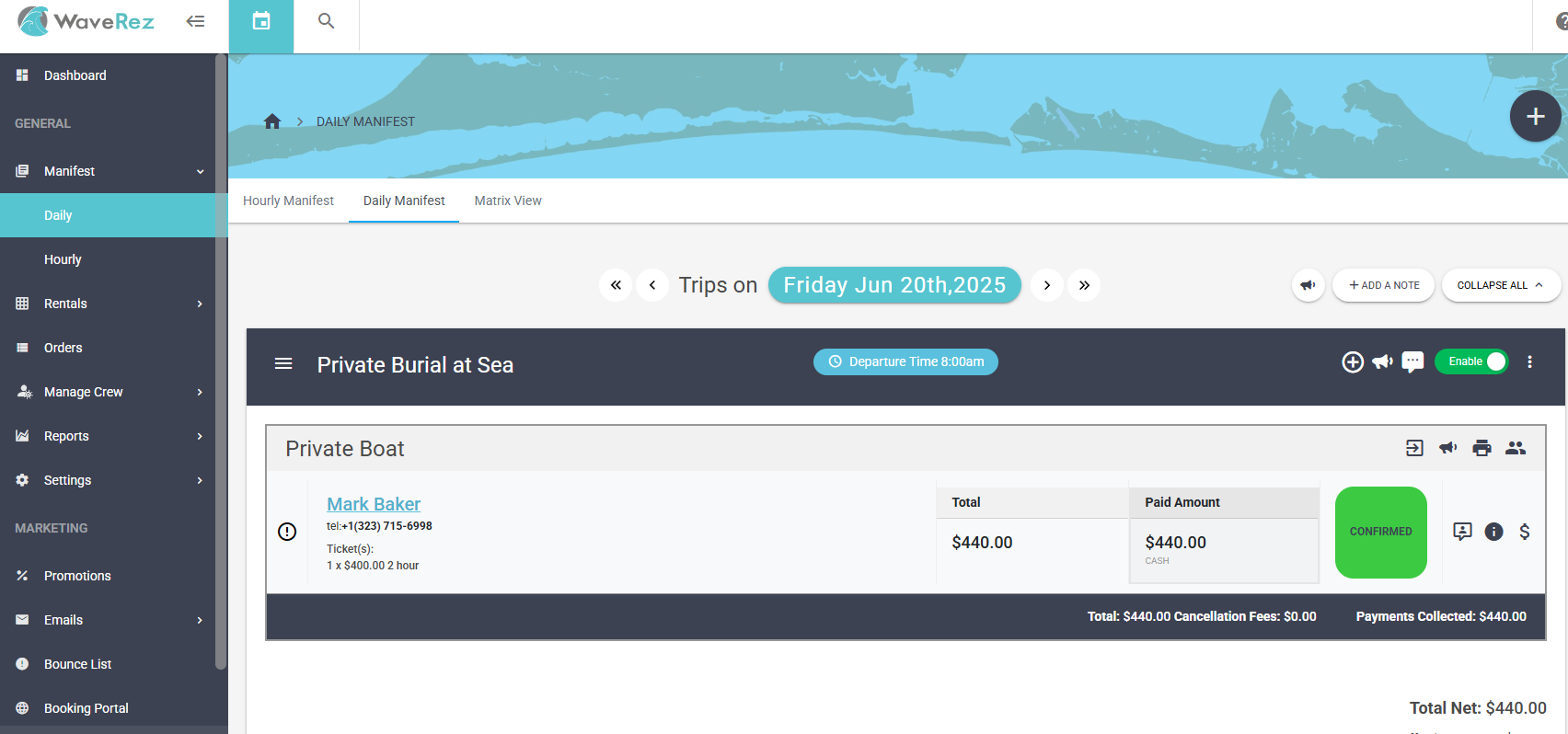
Task: Click the home icon in the breadcrumb
Action: click(x=272, y=121)
